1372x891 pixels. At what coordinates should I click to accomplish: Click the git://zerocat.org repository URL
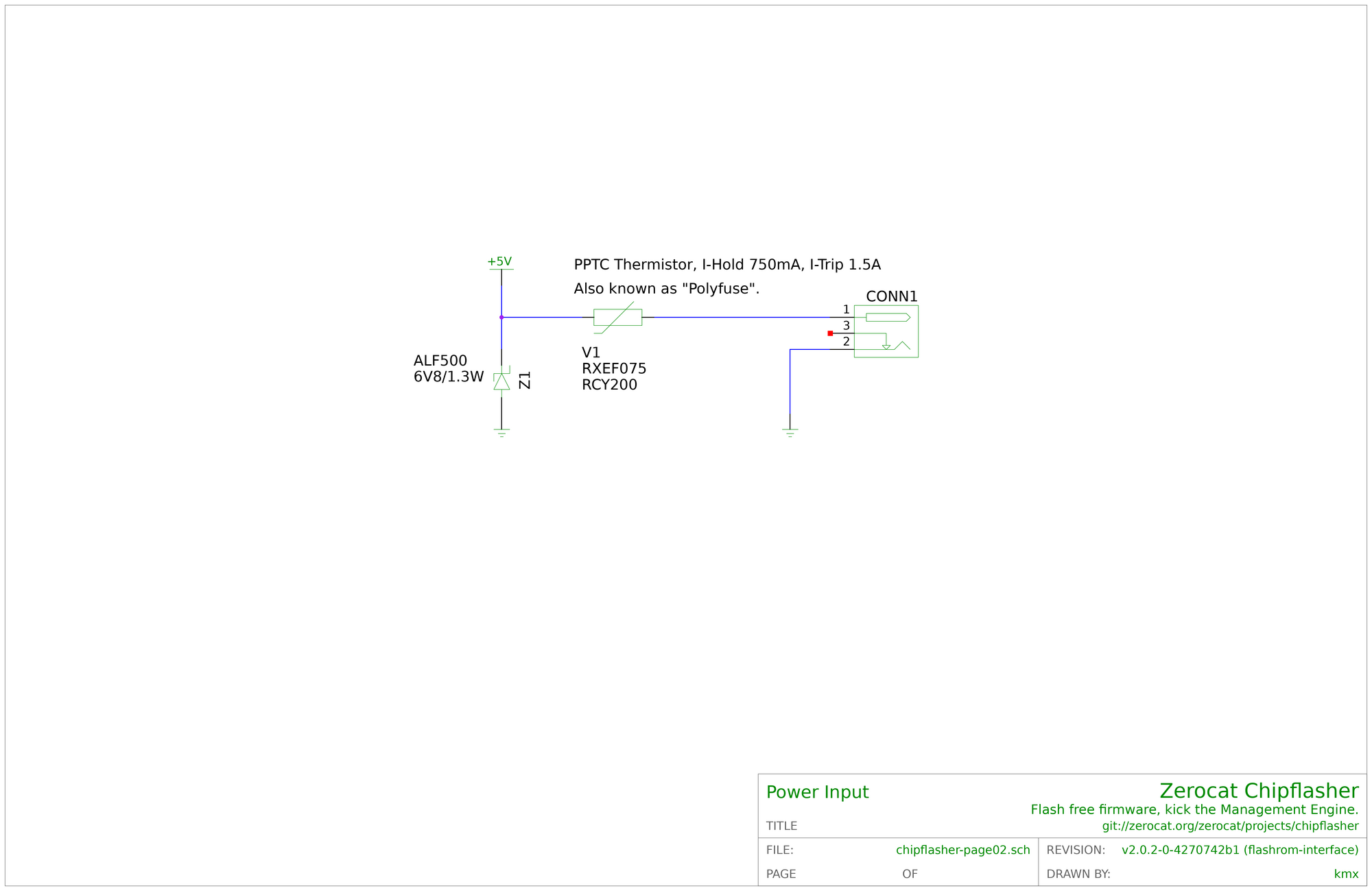click(1230, 826)
